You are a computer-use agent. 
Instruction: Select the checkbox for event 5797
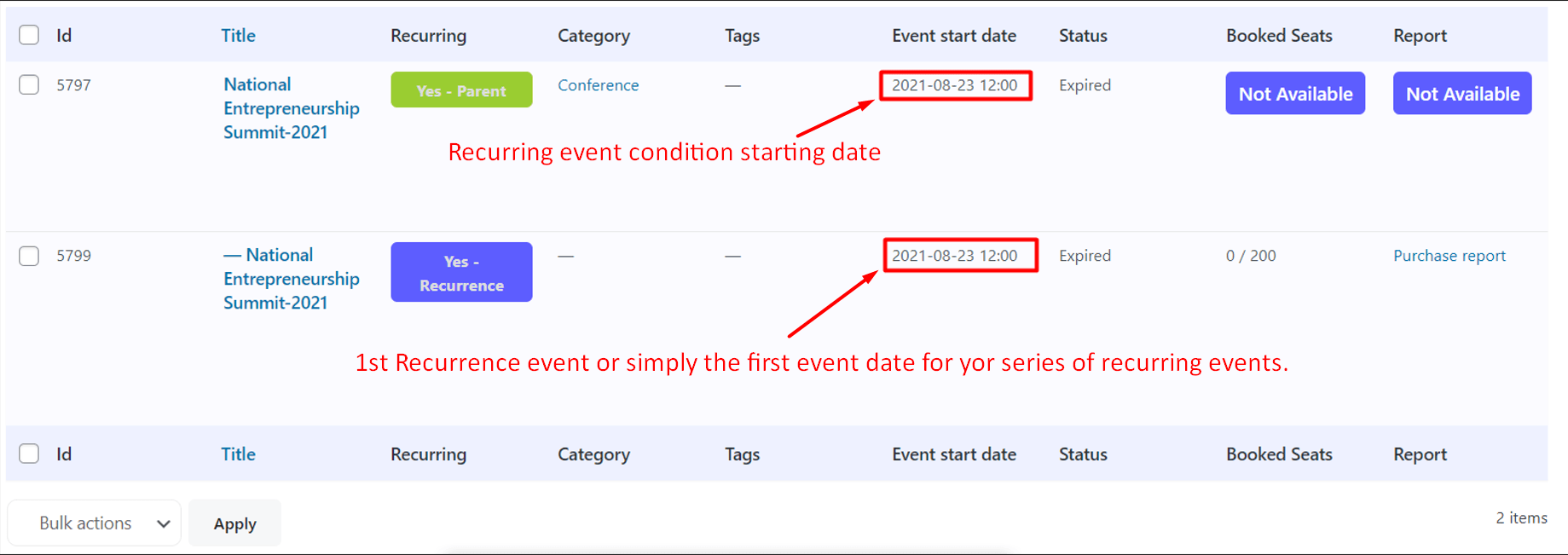[x=28, y=84]
